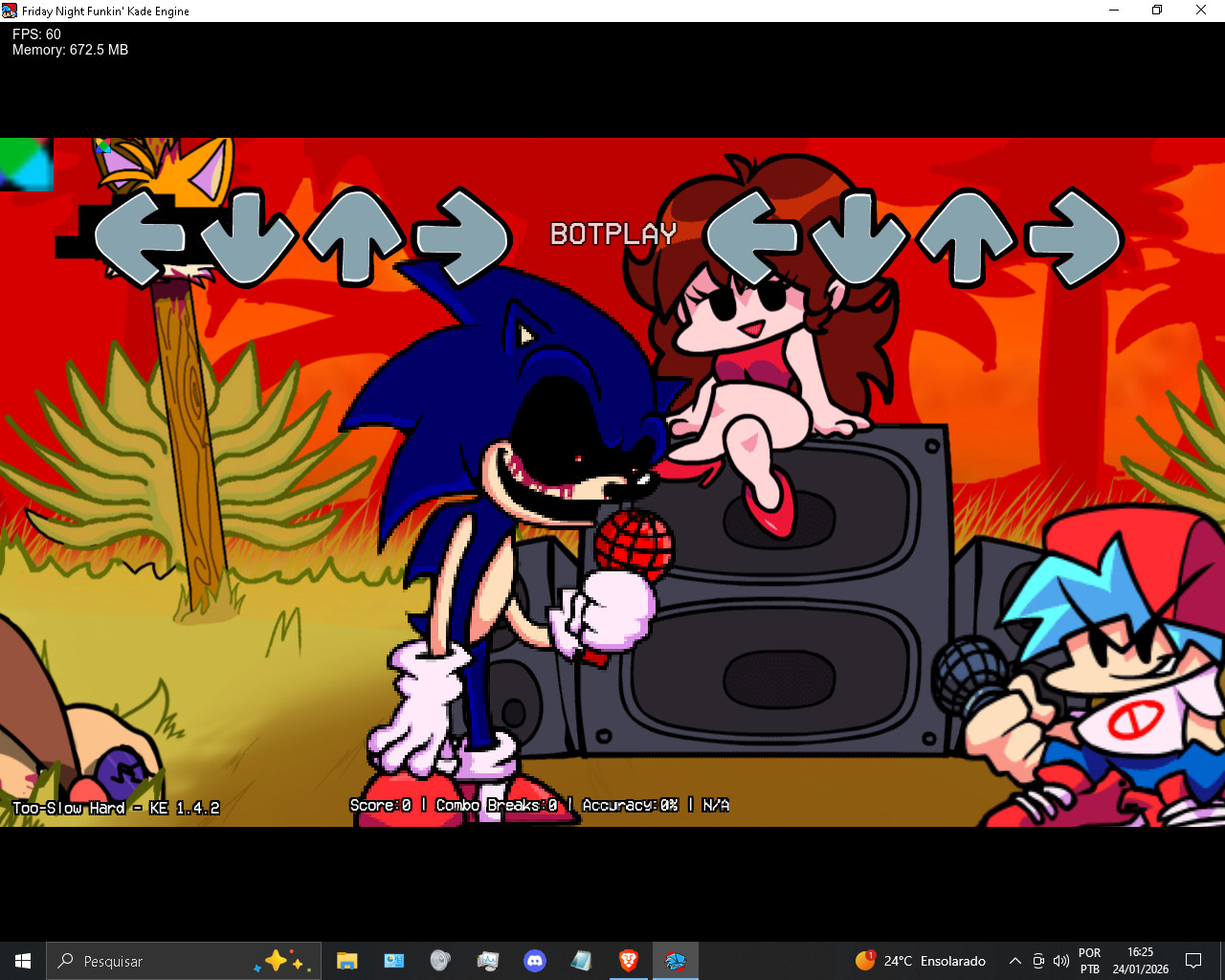Select the Friday Night Funkin' taskbar icon
The image size is (1225, 980).
click(x=676, y=961)
